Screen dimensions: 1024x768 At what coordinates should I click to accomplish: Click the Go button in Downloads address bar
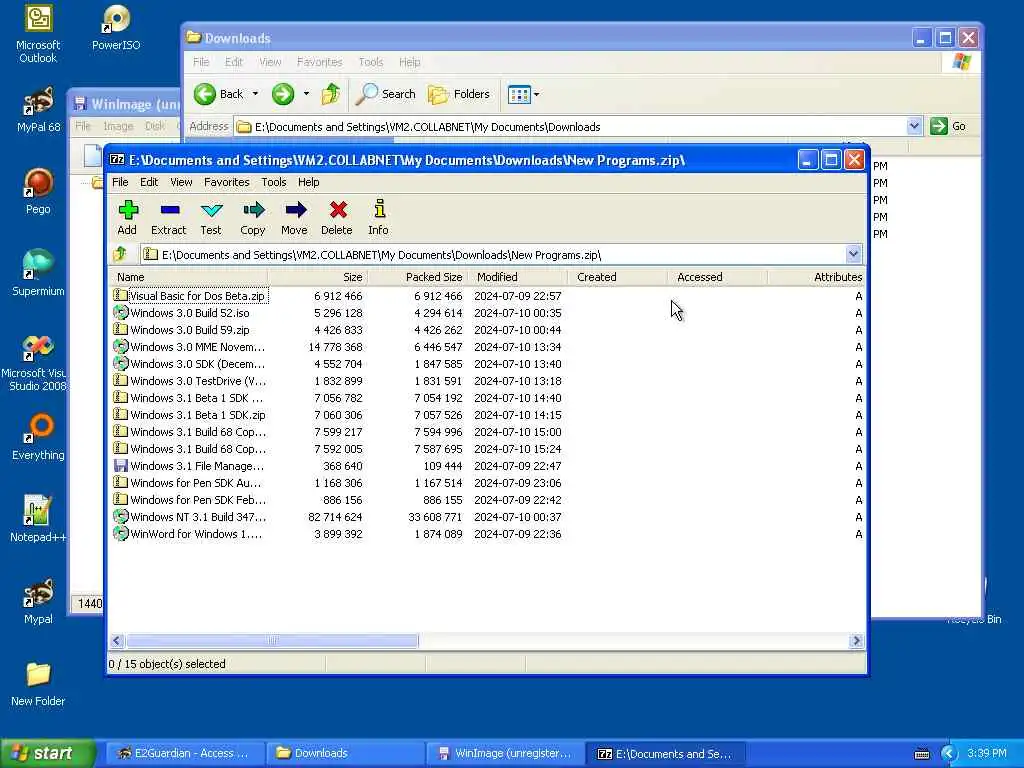(948, 126)
